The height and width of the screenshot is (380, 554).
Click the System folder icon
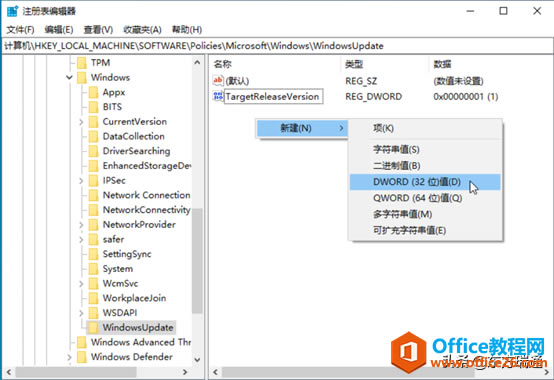(93, 269)
